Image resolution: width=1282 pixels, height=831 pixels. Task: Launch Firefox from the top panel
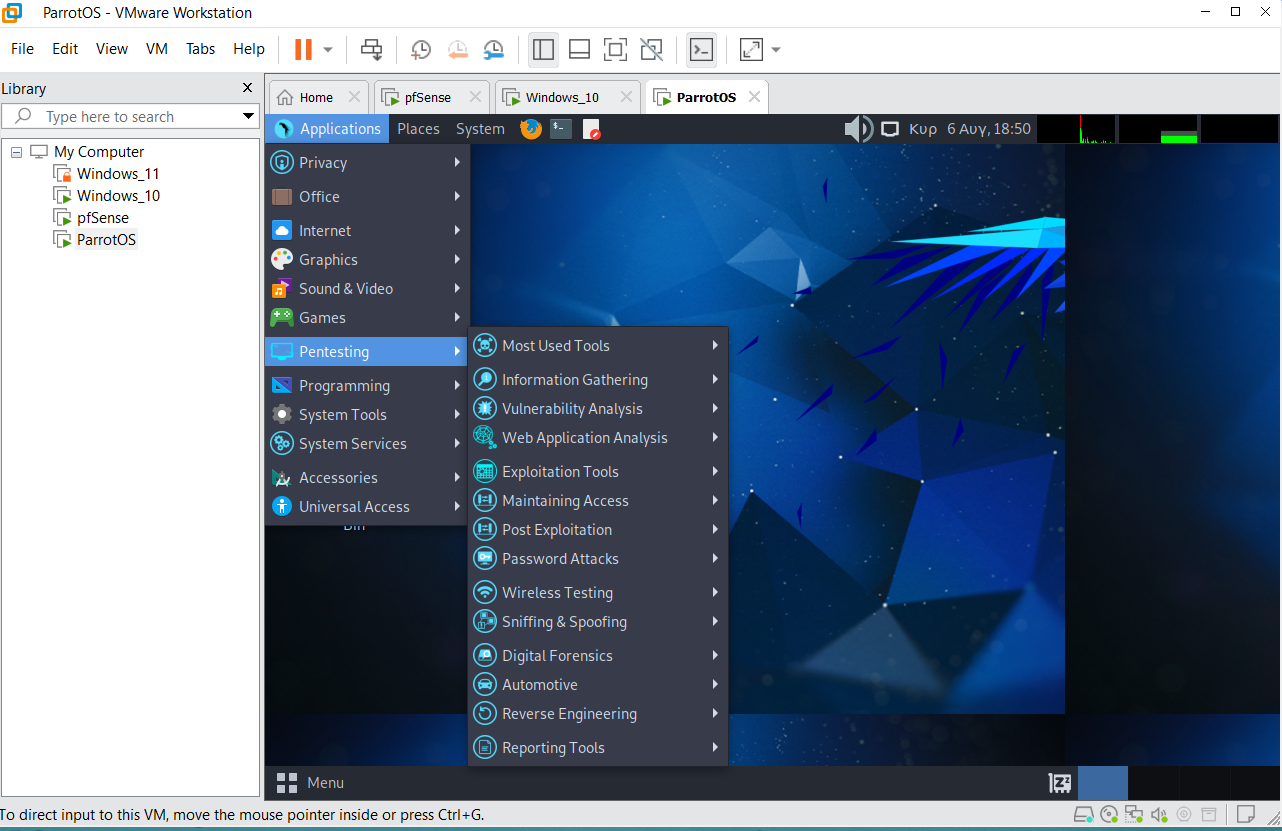click(x=531, y=128)
